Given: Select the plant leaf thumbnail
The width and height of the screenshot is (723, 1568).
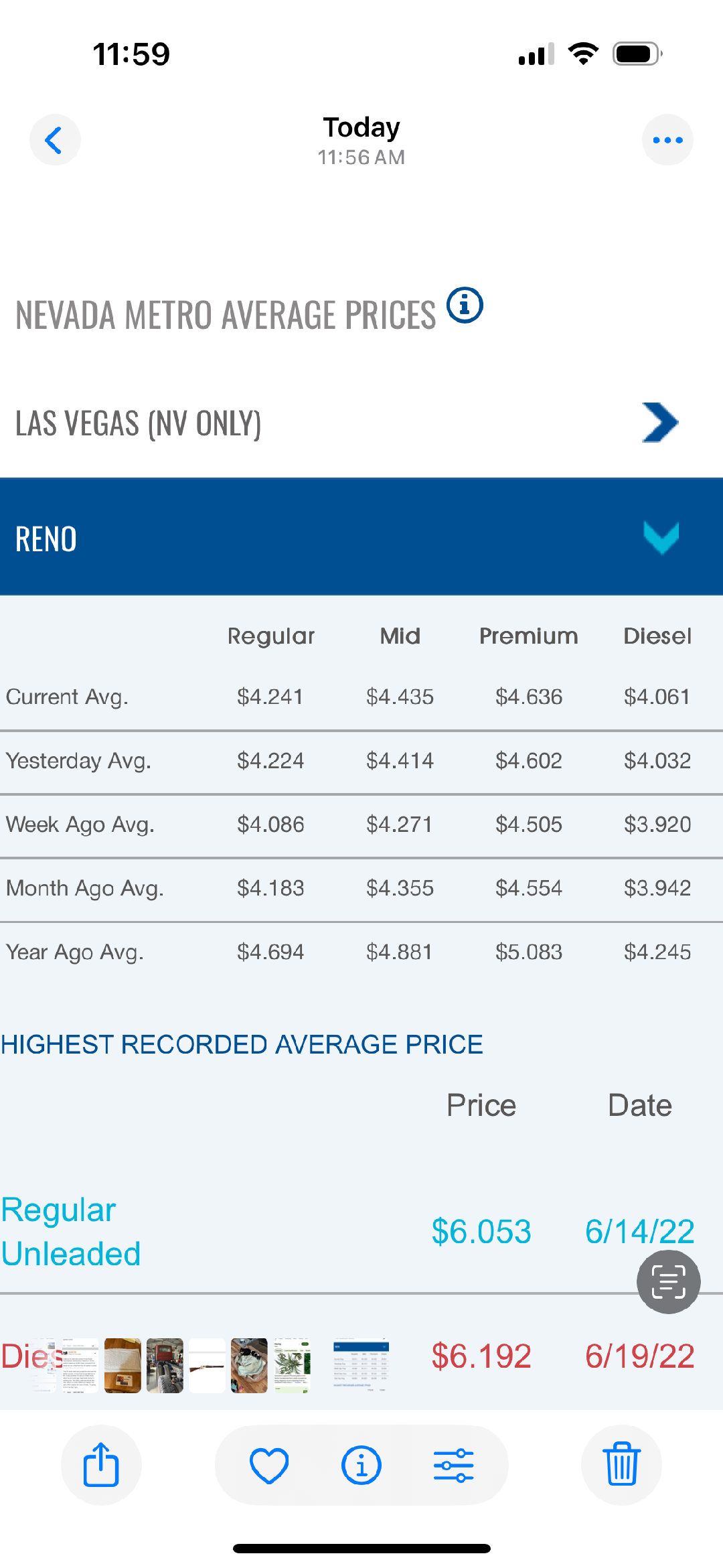Looking at the screenshot, I should tap(293, 1366).
